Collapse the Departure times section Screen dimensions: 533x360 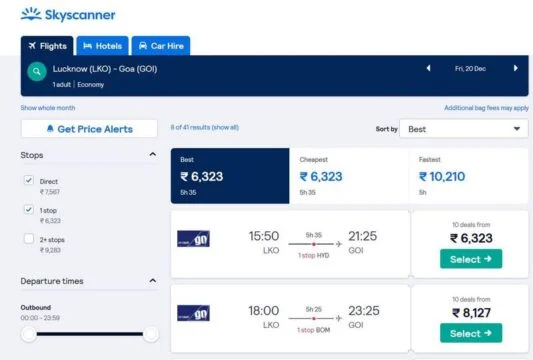point(153,281)
